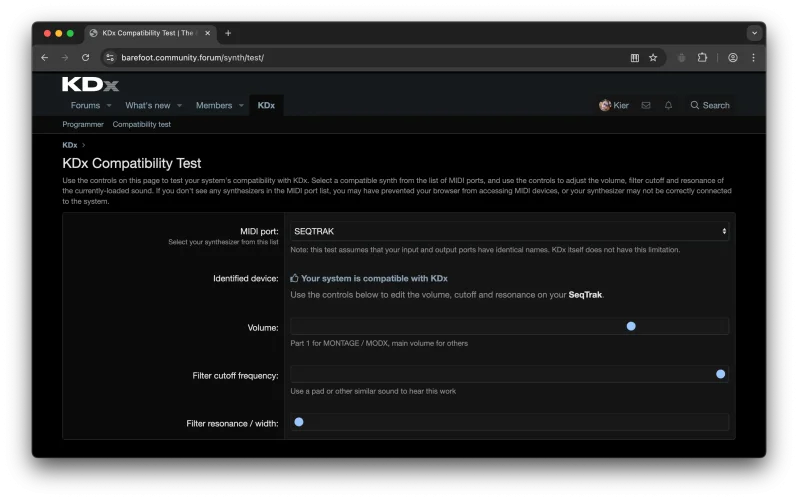The image size is (798, 500).
Task: Open Chrome three-dot menu
Action: click(x=753, y=58)
